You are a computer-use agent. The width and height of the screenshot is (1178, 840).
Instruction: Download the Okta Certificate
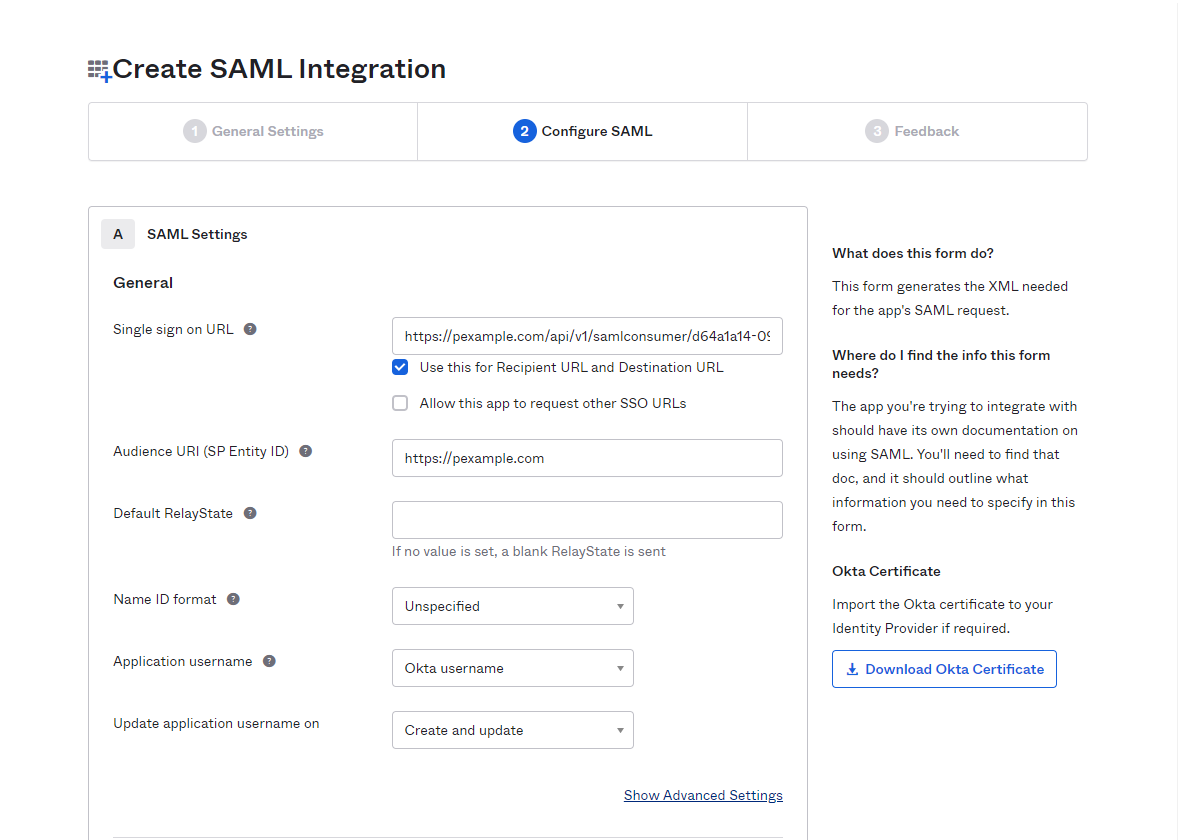[943, 669]
